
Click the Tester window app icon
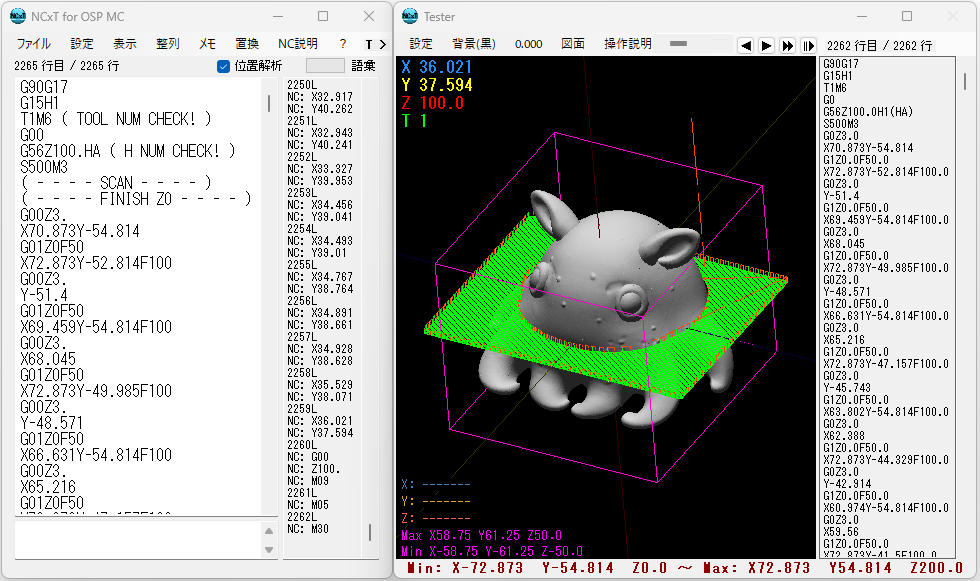click(x=410, y=16)
